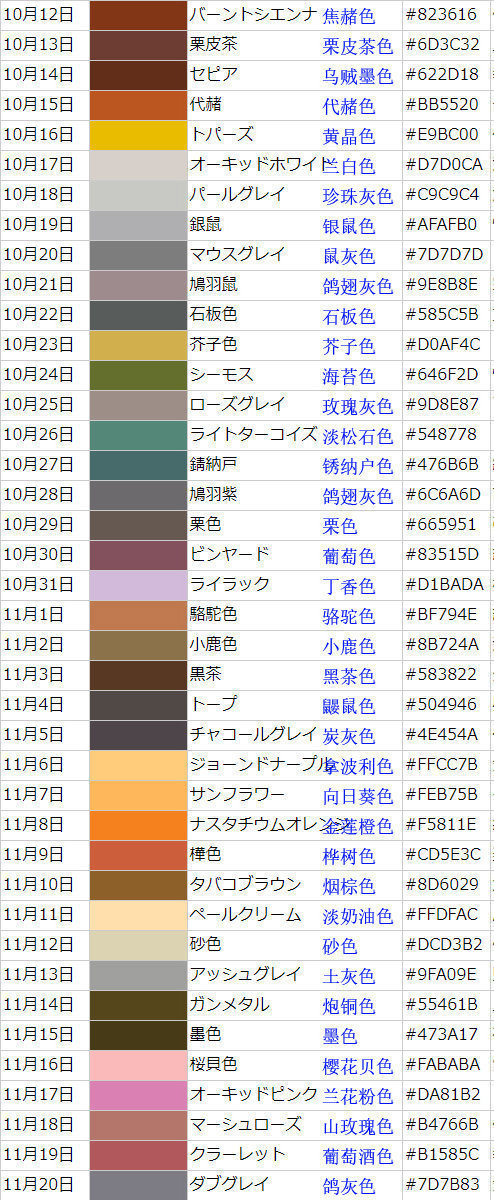Select color name 代赭
494x1200 pixels.
point(206,104)
